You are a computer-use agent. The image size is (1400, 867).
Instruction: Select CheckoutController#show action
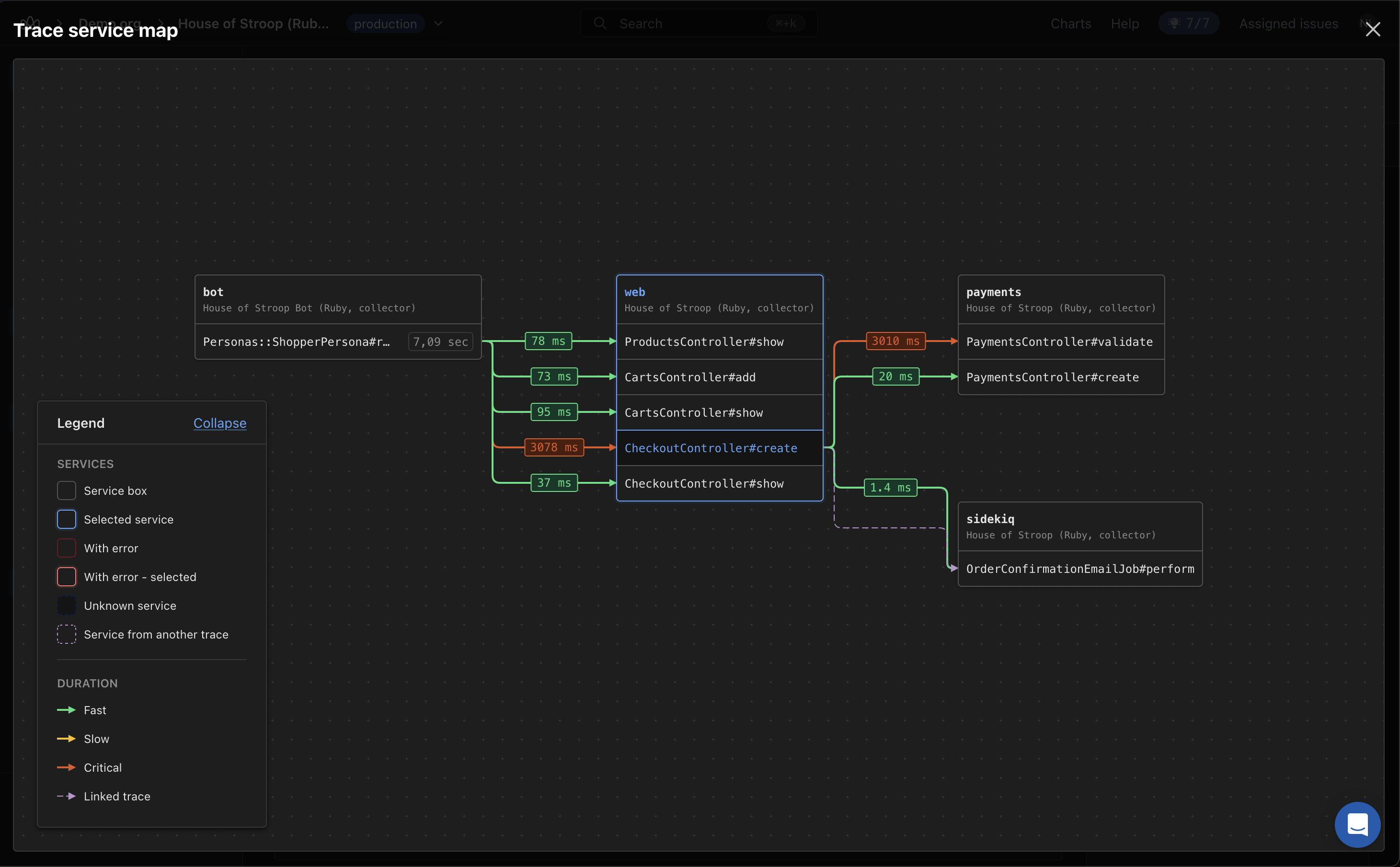tap(719, 484)
